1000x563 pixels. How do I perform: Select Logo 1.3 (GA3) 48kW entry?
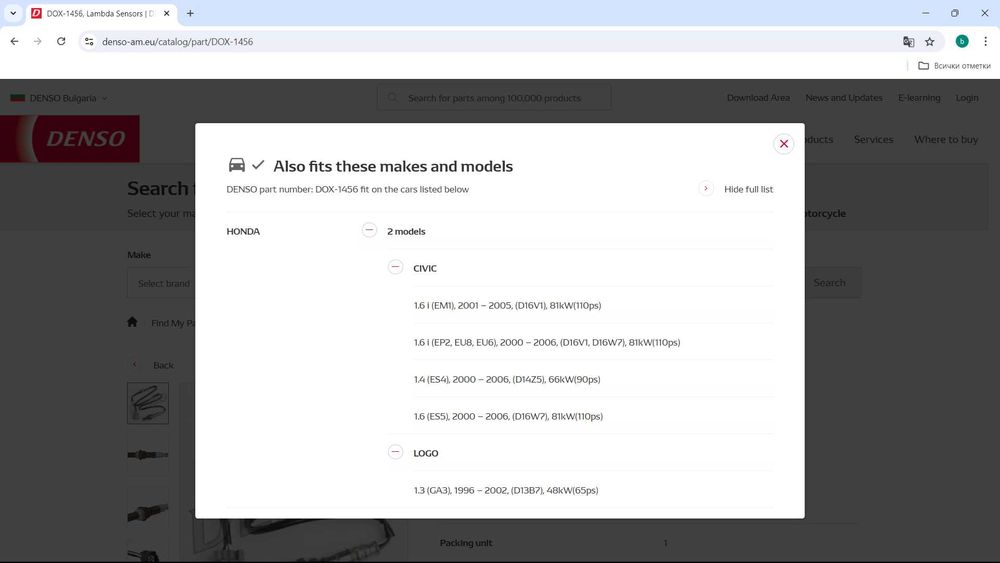click(506, 490)
